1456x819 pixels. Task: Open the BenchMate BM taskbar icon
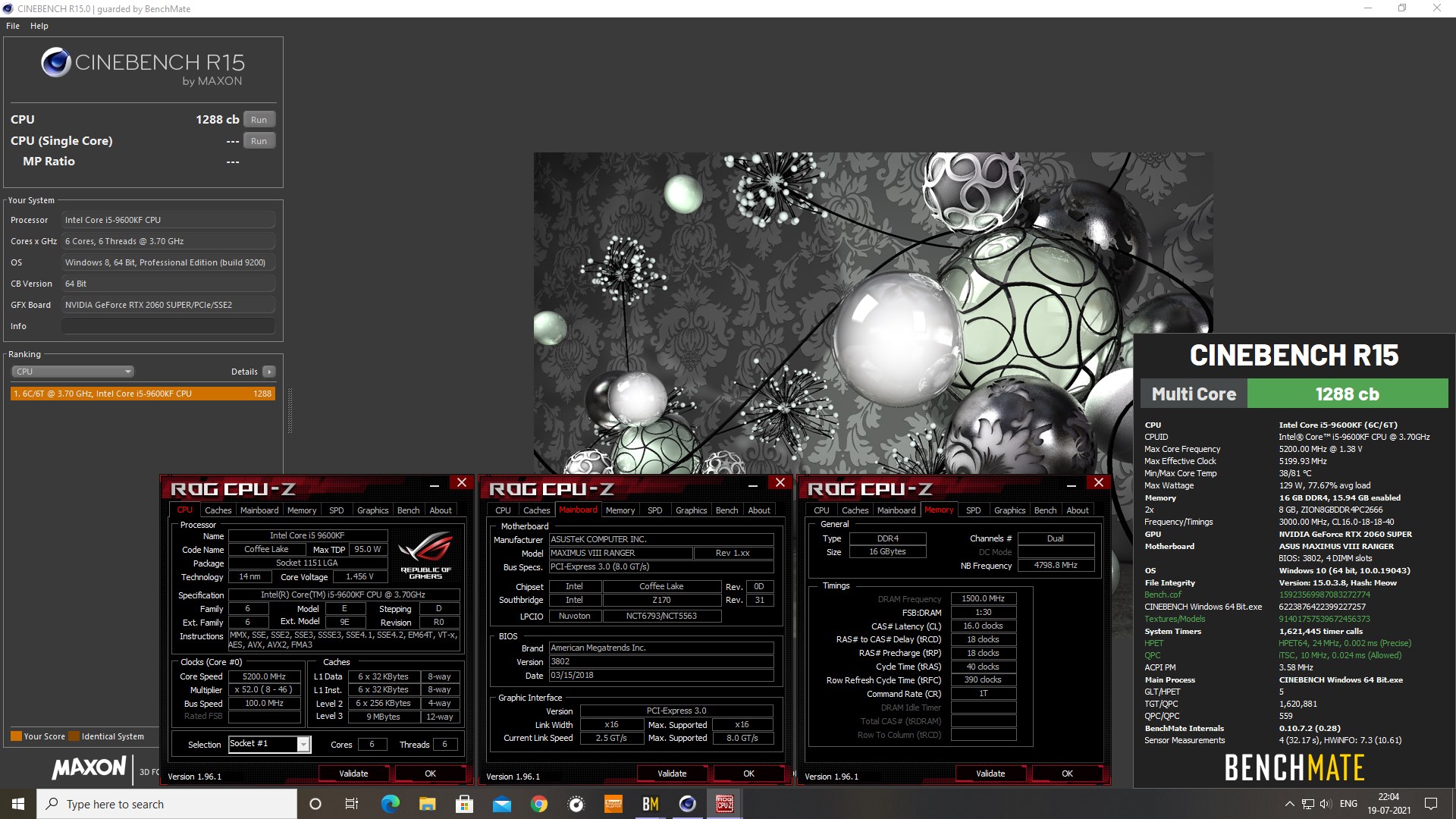tap(650, 804)
